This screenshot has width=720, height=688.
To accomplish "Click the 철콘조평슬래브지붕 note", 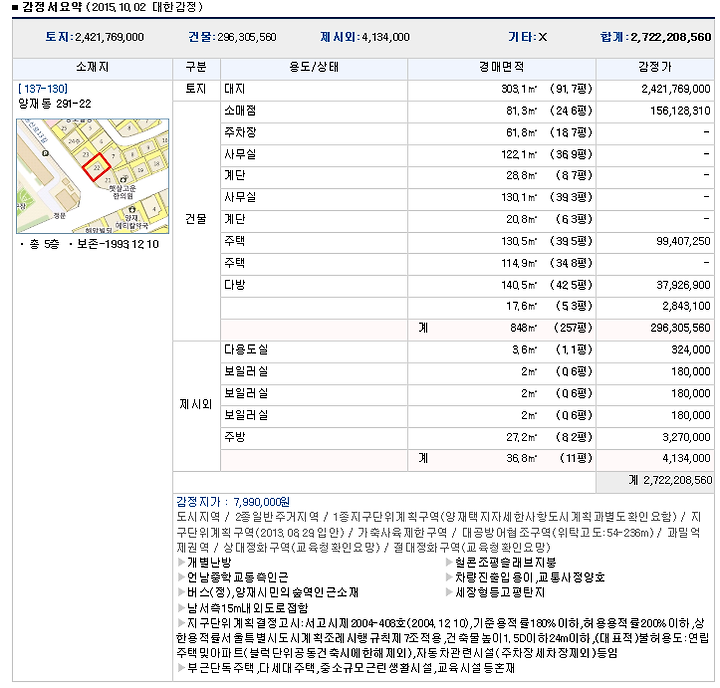I will click(506, 563).
